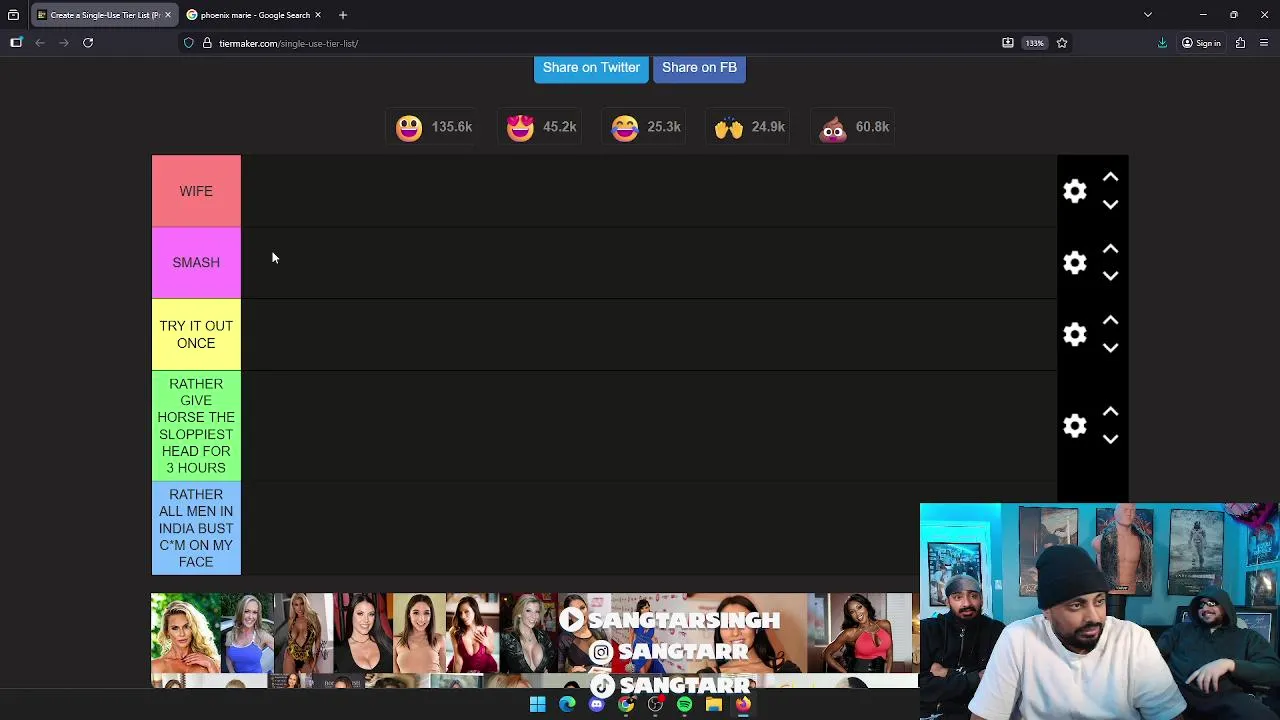Open OBS Studio from the taskbar

click(x=655, y=704)
